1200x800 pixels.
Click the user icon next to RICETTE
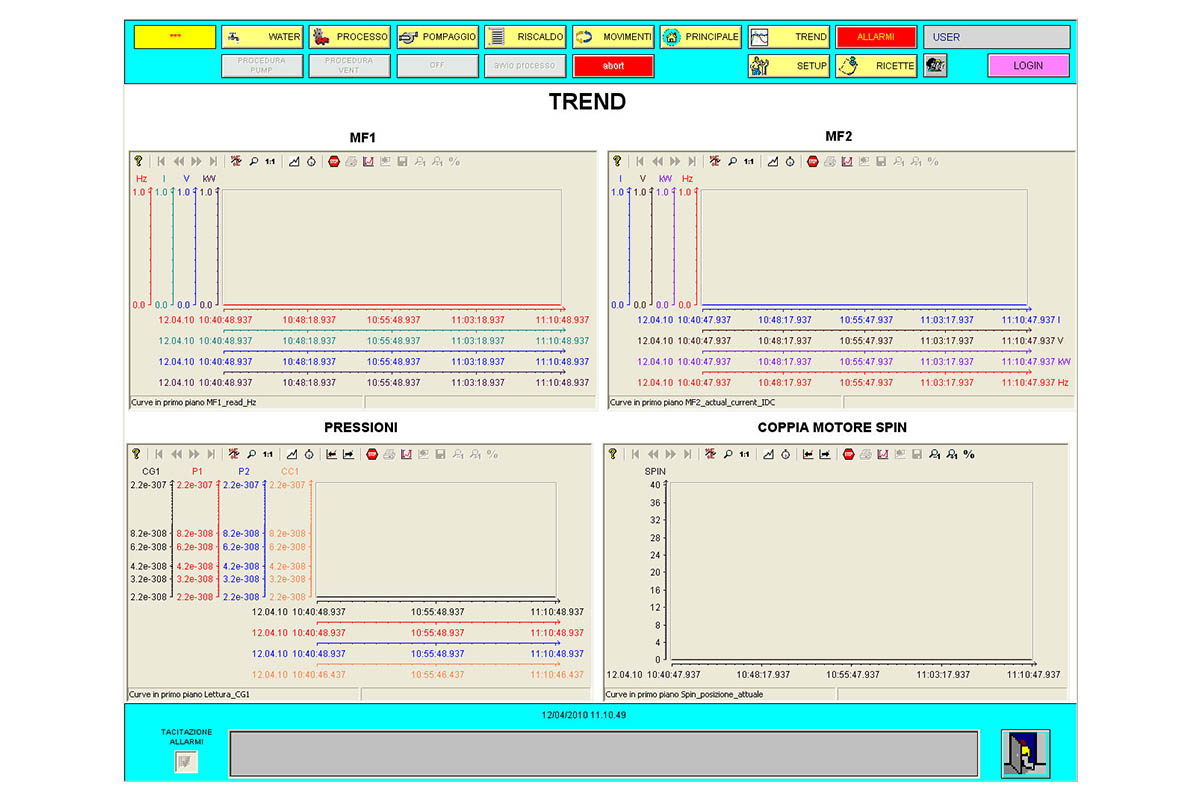[935, 66]
